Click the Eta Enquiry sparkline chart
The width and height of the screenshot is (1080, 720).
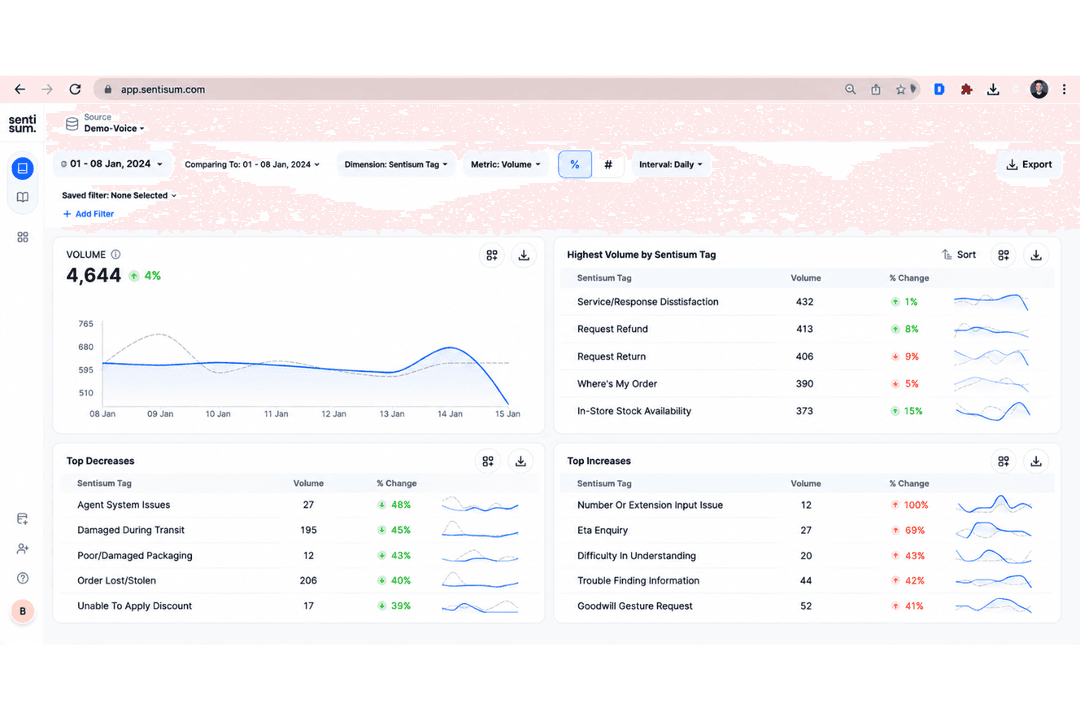993,530
